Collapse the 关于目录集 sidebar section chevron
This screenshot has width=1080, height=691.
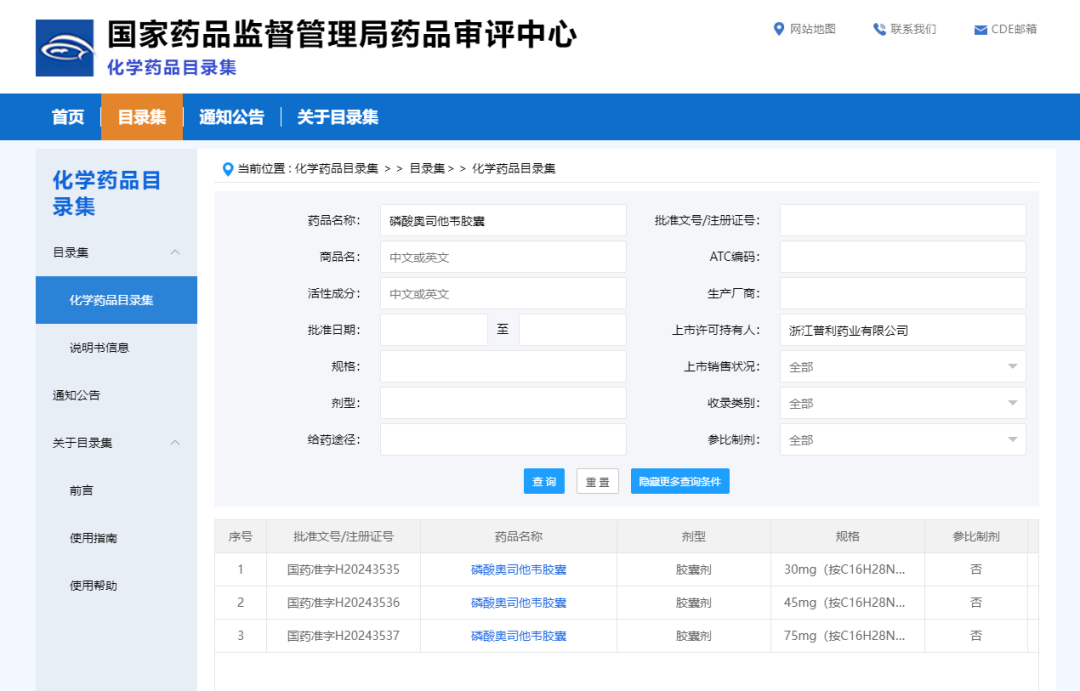tap(175, 443)
